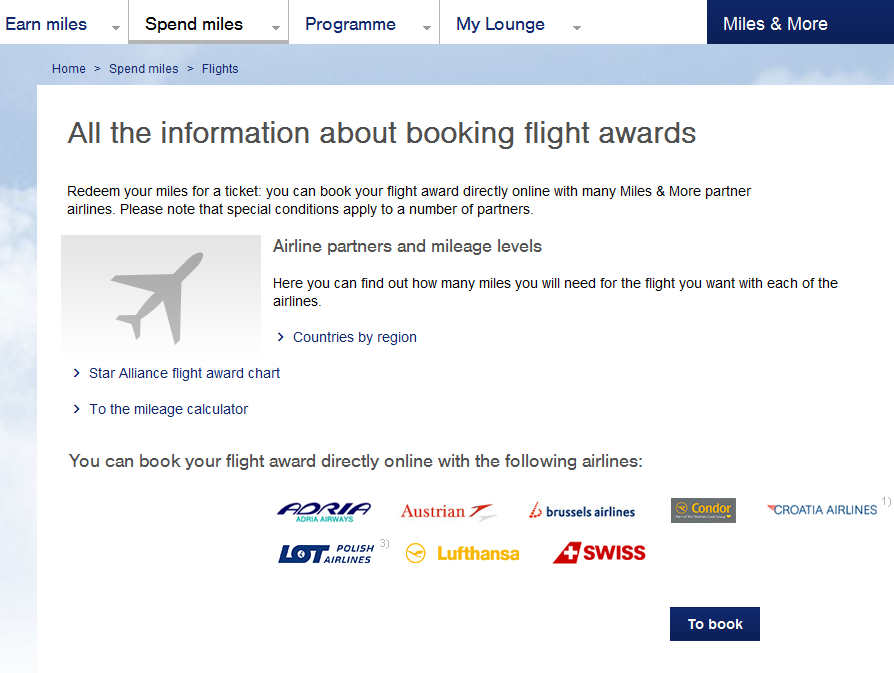Viewport: 894px width, 673px height.
Task: Open Star Alliance flight award chart
Action: pos(184,373)
